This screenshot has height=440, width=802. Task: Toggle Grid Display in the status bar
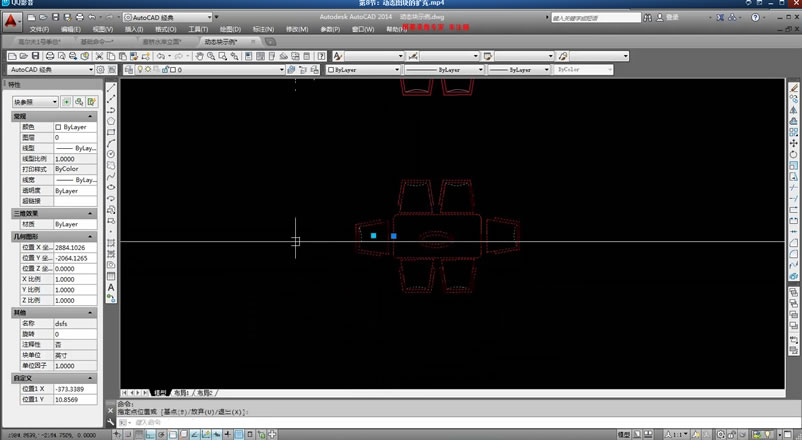coord(139,435)
